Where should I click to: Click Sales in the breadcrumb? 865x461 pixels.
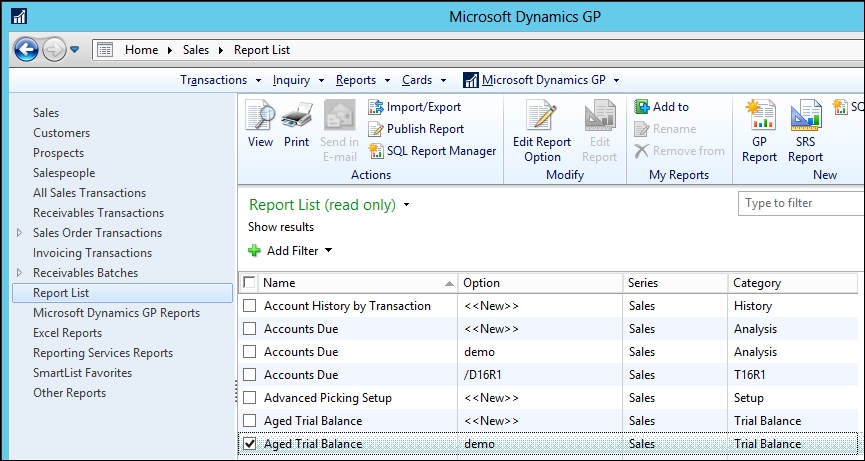coord(196,50)
